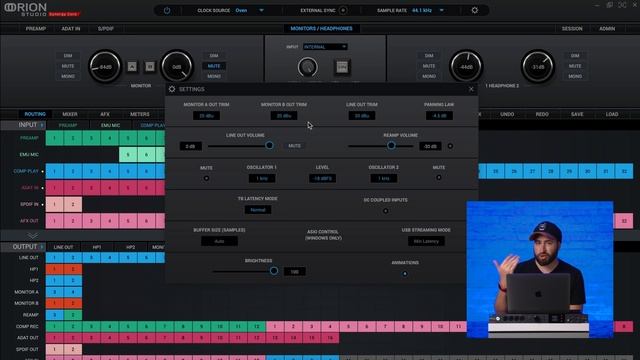Image resolution: width=640 pixels, height=360 pixels.
Task: Open oscillator Level dropdown
Action: coord(322,178)
